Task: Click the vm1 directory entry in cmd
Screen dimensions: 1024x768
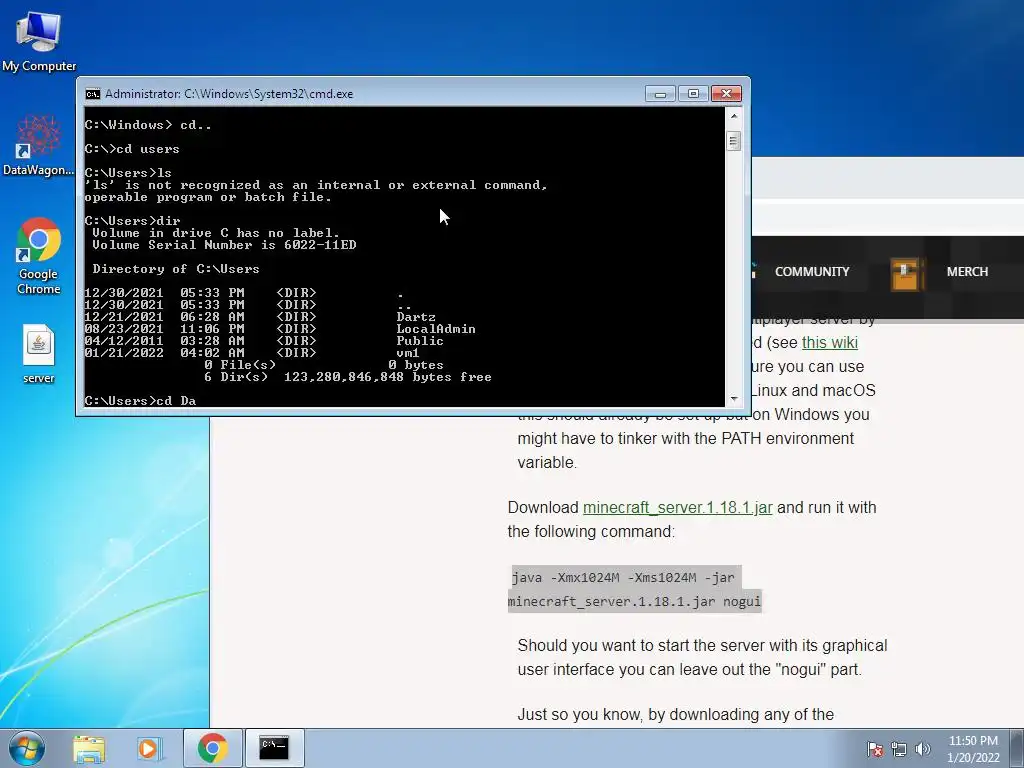Action: [408, 353]
